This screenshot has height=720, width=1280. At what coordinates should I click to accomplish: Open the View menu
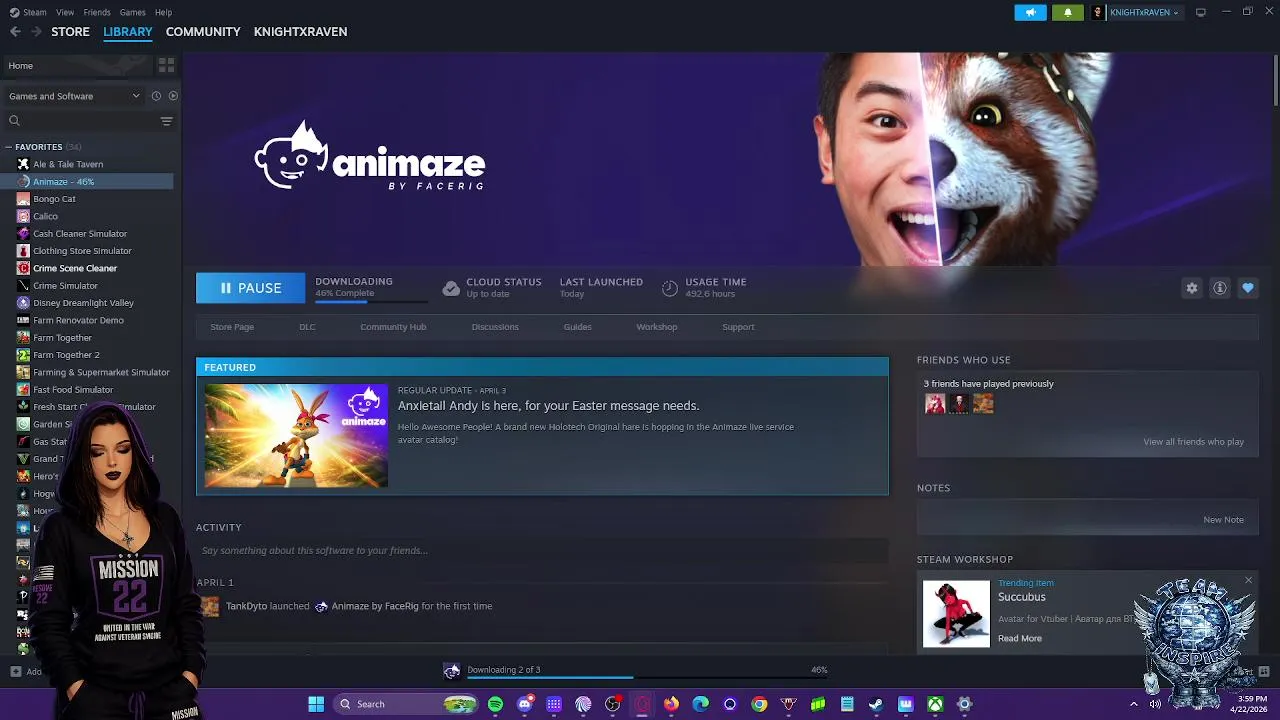point(65,12)
